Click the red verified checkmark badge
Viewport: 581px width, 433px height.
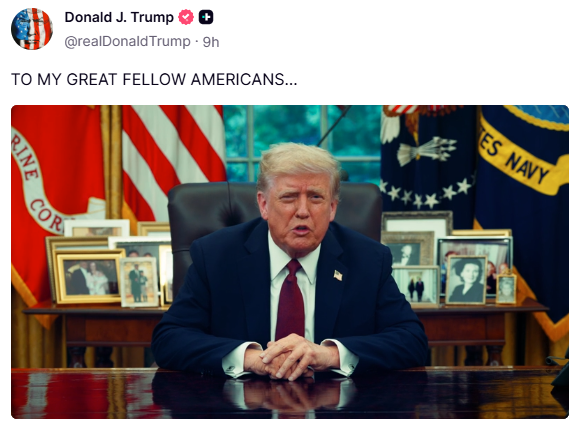tap(186, 17)
